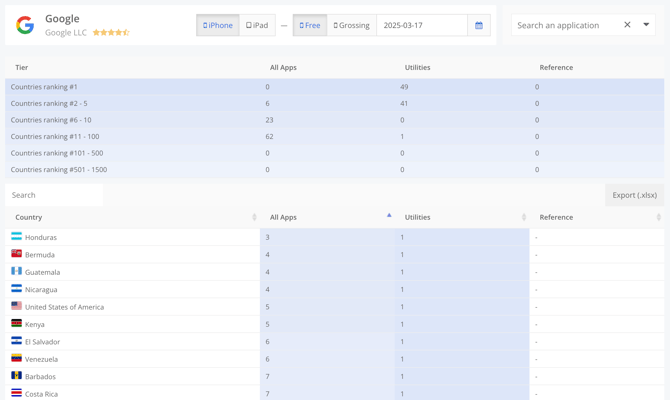Click the Venezuela flag icon
The image size is (670, 400).
coord(16,358)
